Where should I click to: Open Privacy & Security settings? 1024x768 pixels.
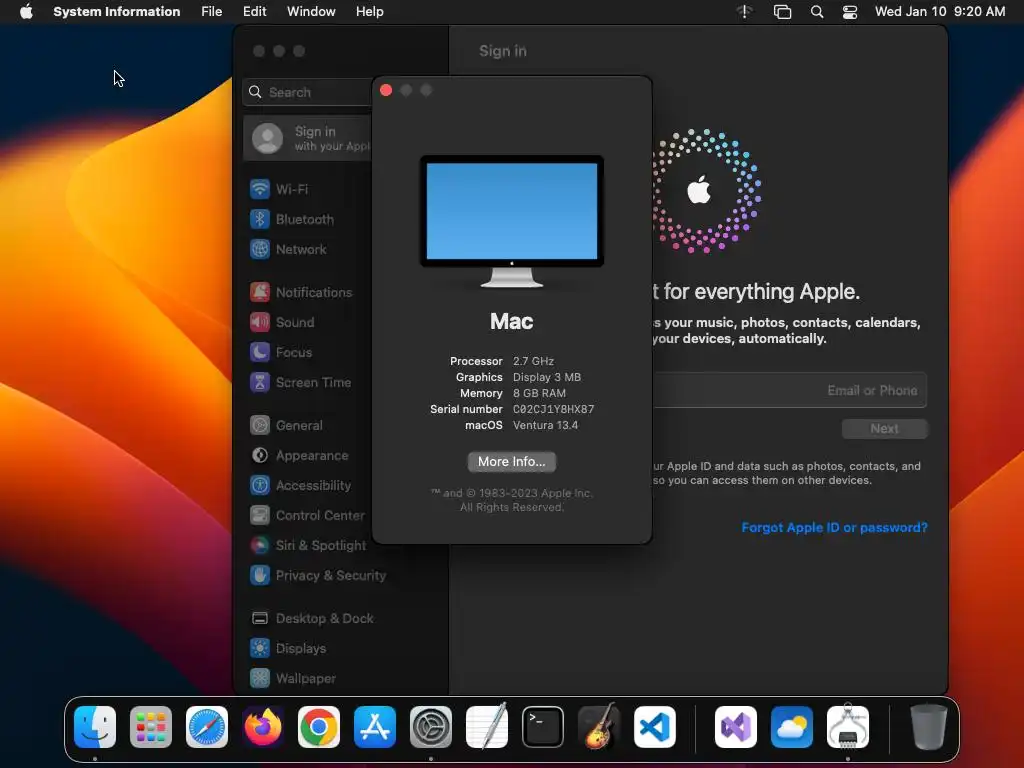click(317, 576)
